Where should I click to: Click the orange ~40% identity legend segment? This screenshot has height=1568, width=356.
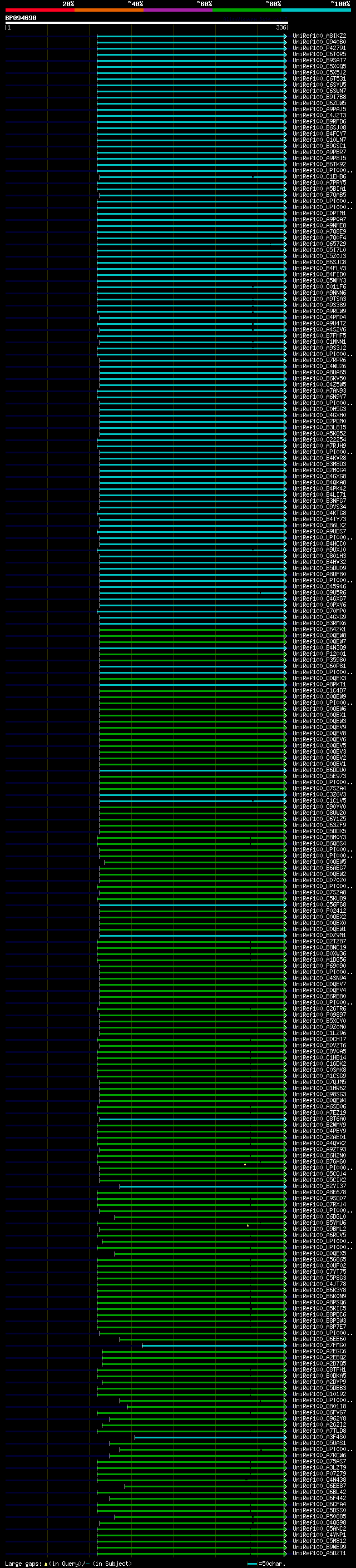coord(109,10)
